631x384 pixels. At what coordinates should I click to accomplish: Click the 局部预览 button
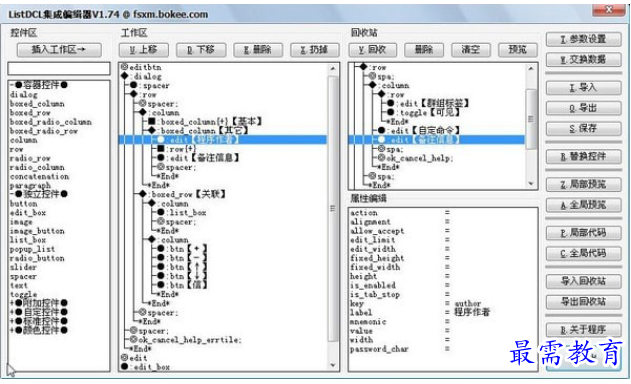(x=584, y=185)
